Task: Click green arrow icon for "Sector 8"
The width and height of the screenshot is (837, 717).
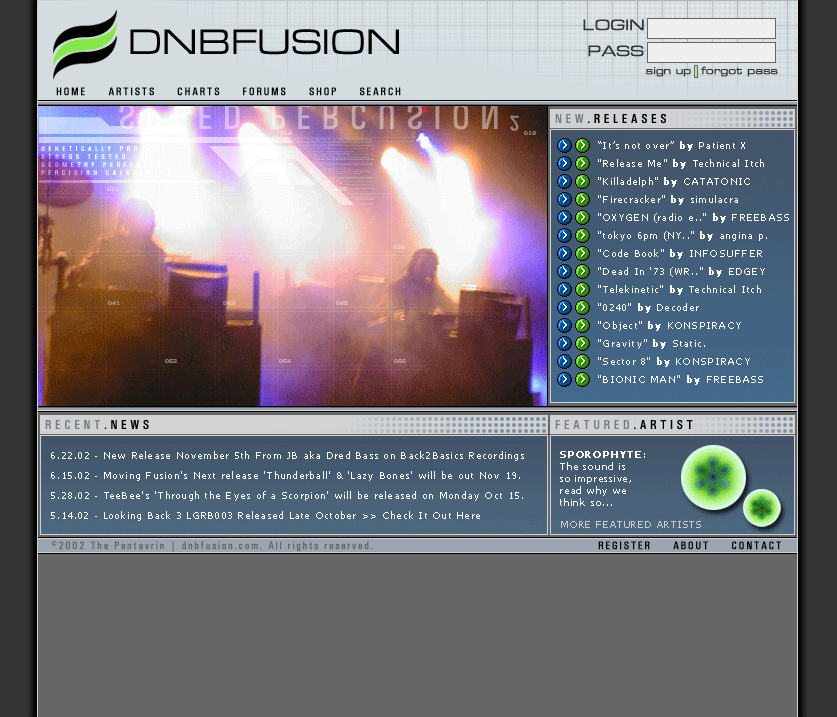Action: 582,361
